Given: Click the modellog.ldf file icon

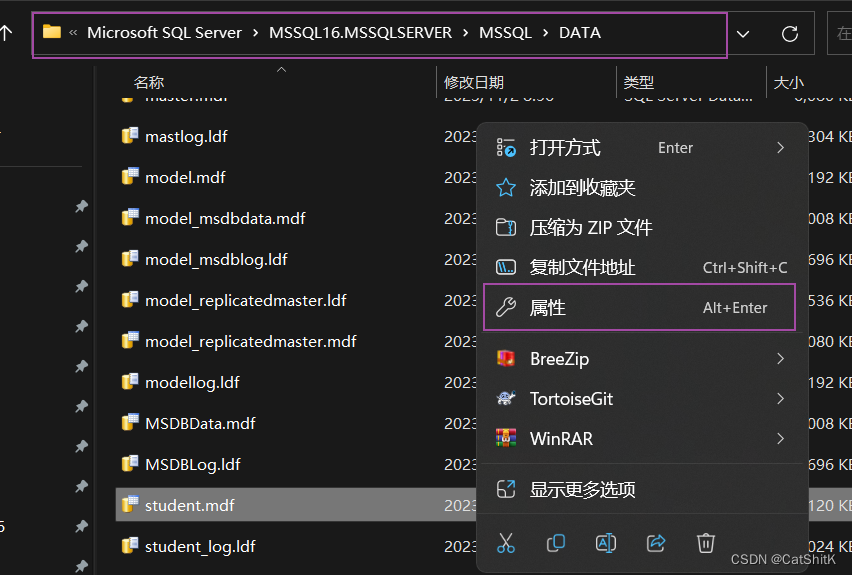Looking at the screenshot, I should pyautogui.click(x=130, y=382).
